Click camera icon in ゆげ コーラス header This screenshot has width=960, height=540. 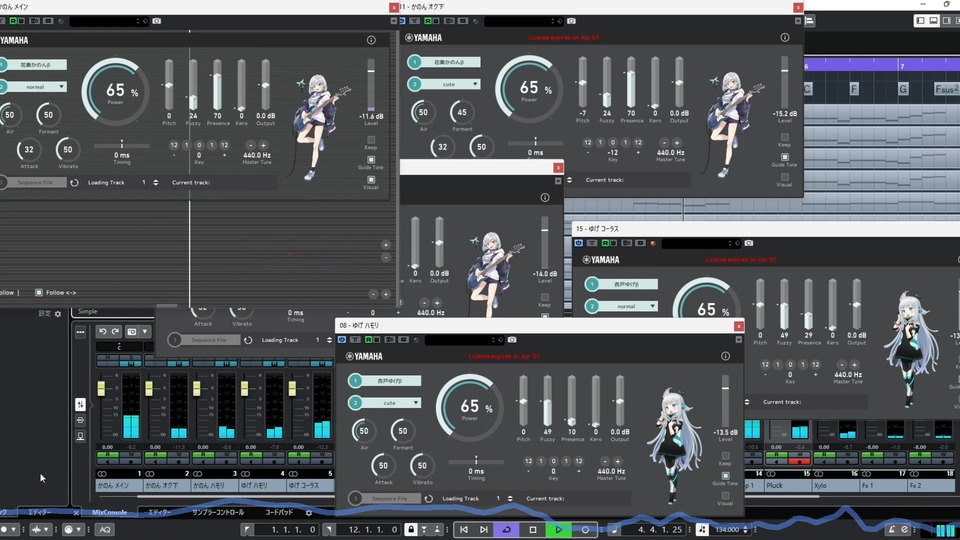748,243
